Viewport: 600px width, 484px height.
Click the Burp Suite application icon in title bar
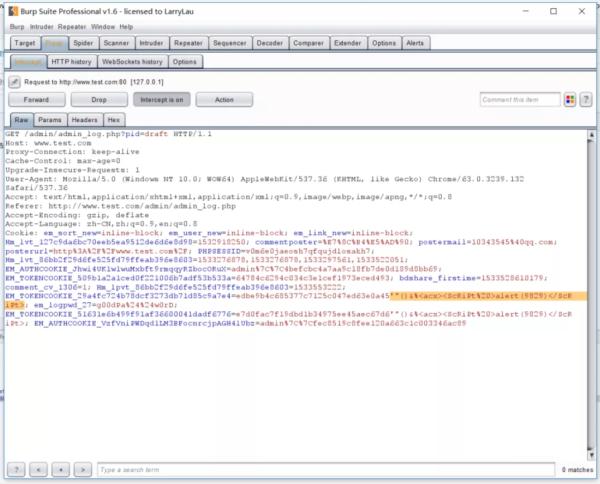coord(11,10)
